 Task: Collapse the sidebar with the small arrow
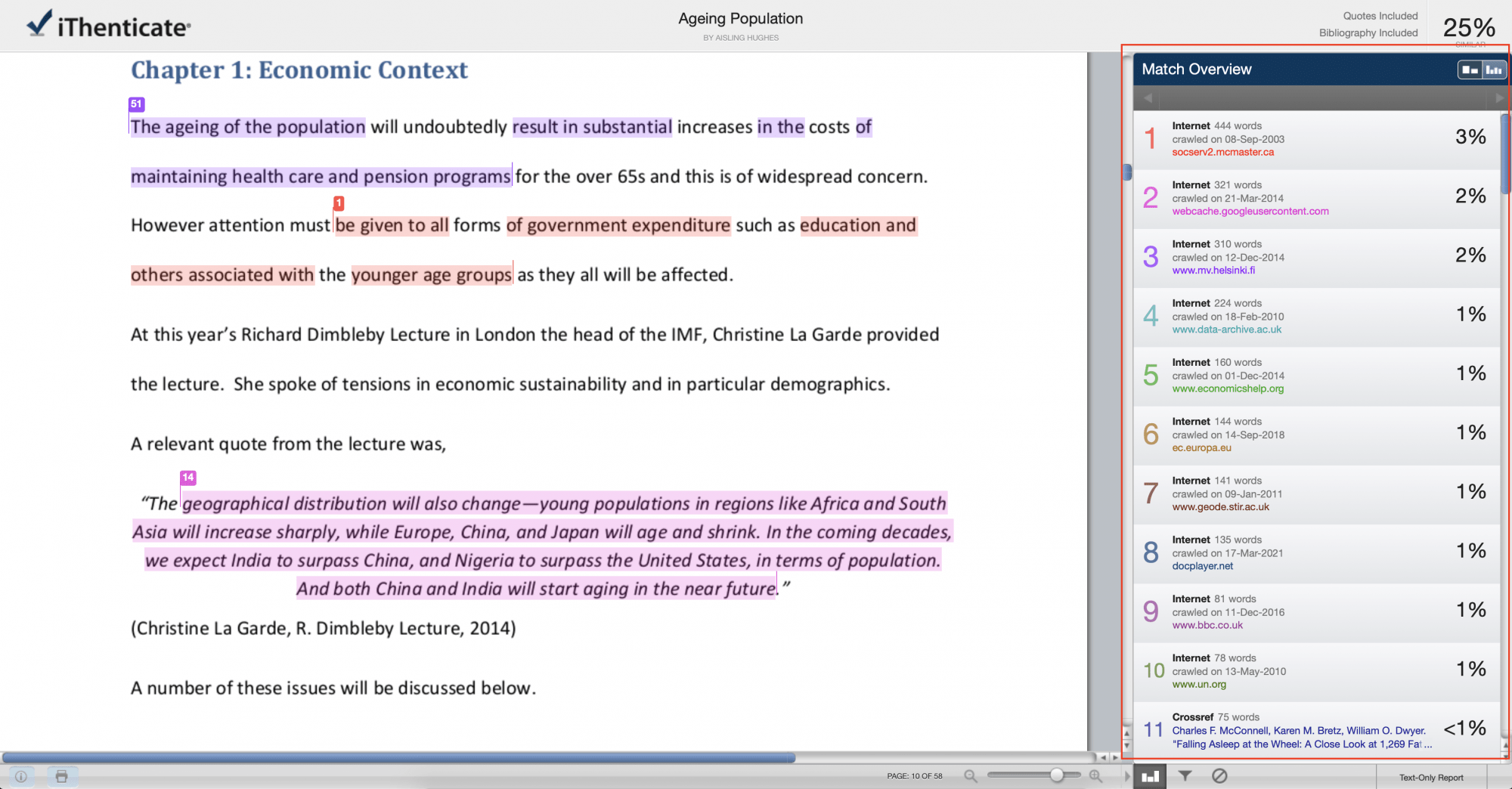click(1127, 776)
